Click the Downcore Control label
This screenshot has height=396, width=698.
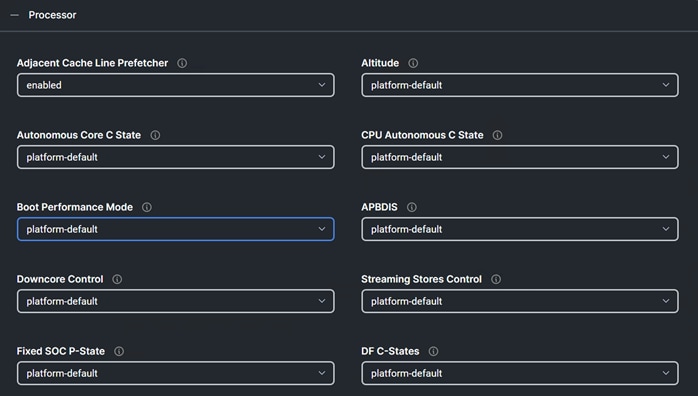tap(60, 279)
